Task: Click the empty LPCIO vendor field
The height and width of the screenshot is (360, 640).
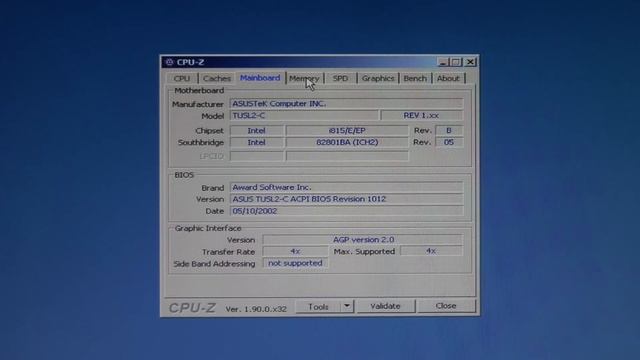Action: point(257,156)
